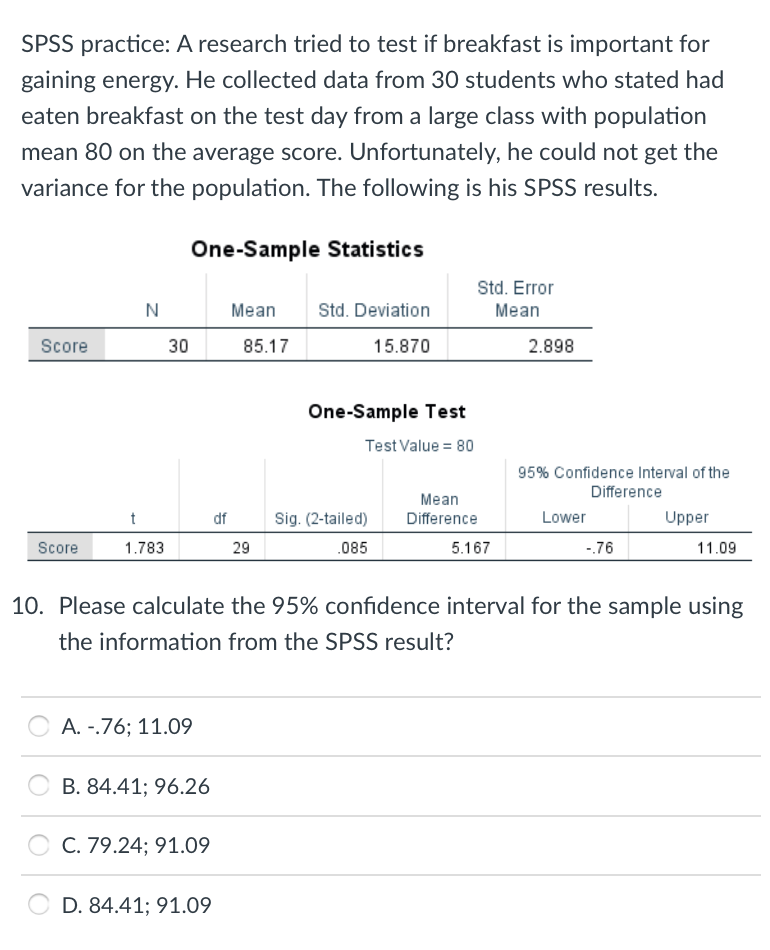Image resolution: width=770 pixels, height=950 pixels.
Task: Select answer choice D radio button
Action: coord(37,905)
